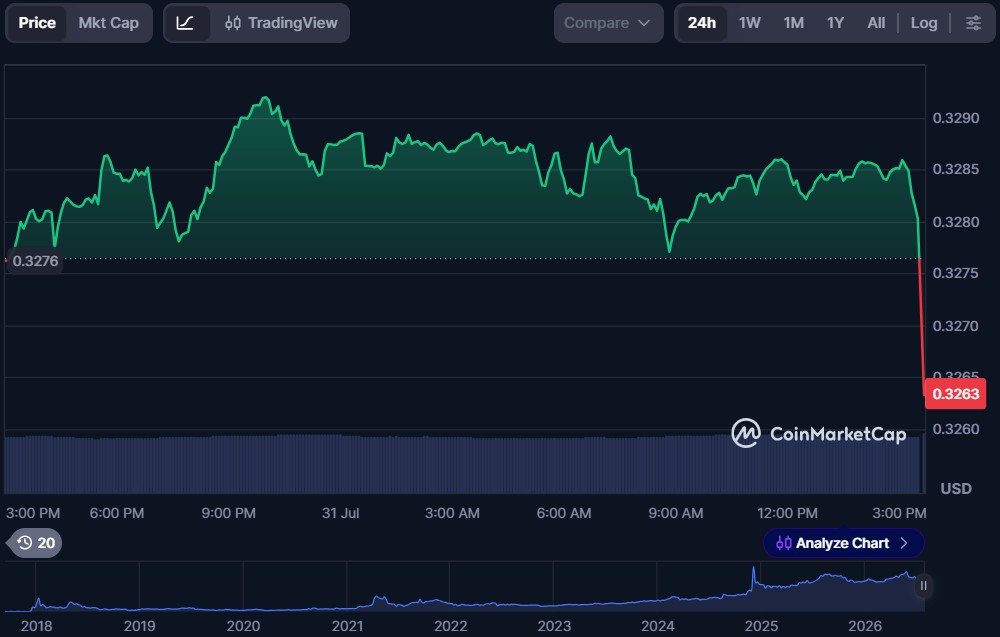Viewport: 1000px width, 637px height.
Task: Click the 3:00 AM time axis label
Action: [x=452, y=513]
